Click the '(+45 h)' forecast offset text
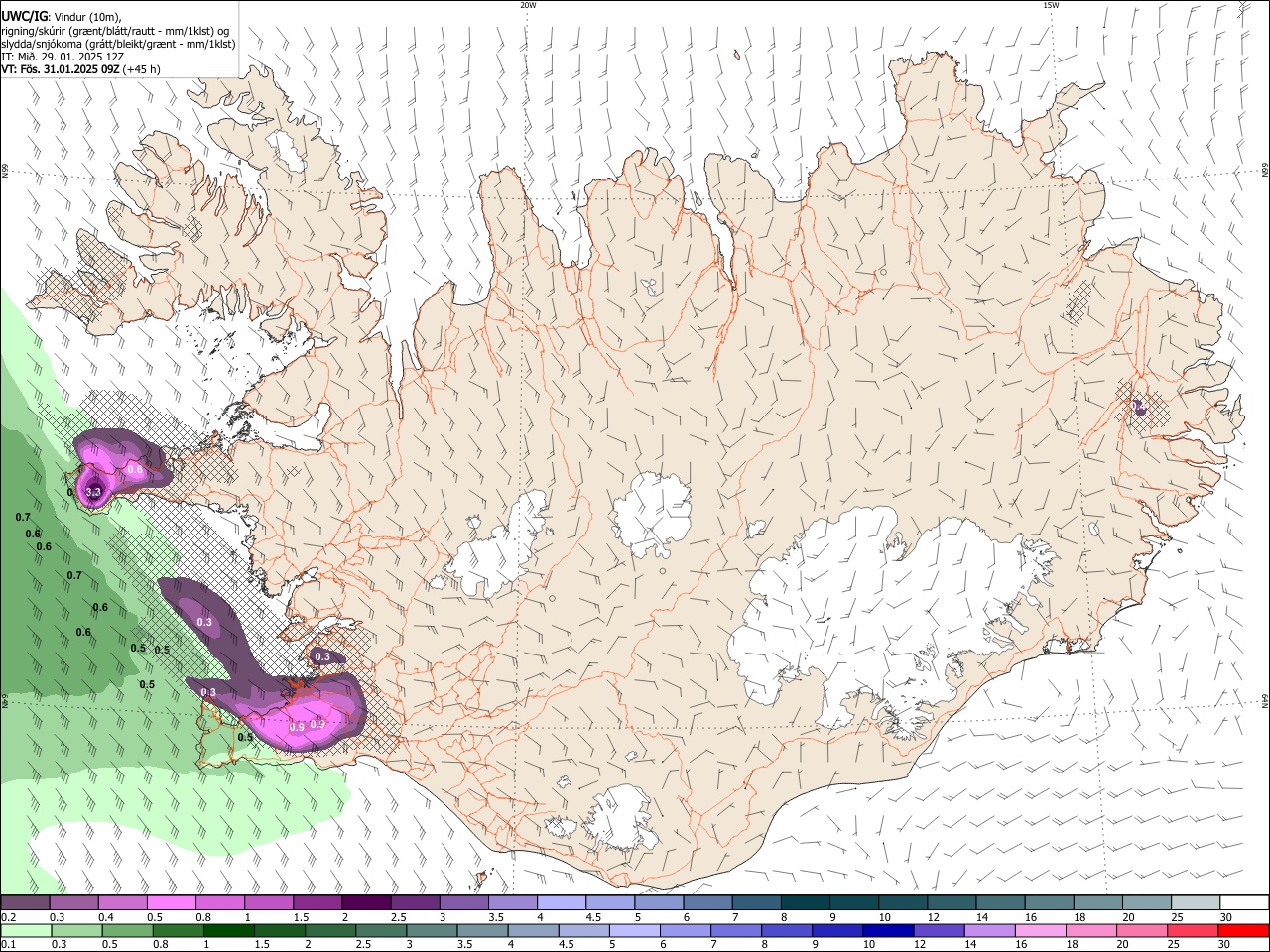Screen dimensions: 1270x952 click(x=142, y=69)
